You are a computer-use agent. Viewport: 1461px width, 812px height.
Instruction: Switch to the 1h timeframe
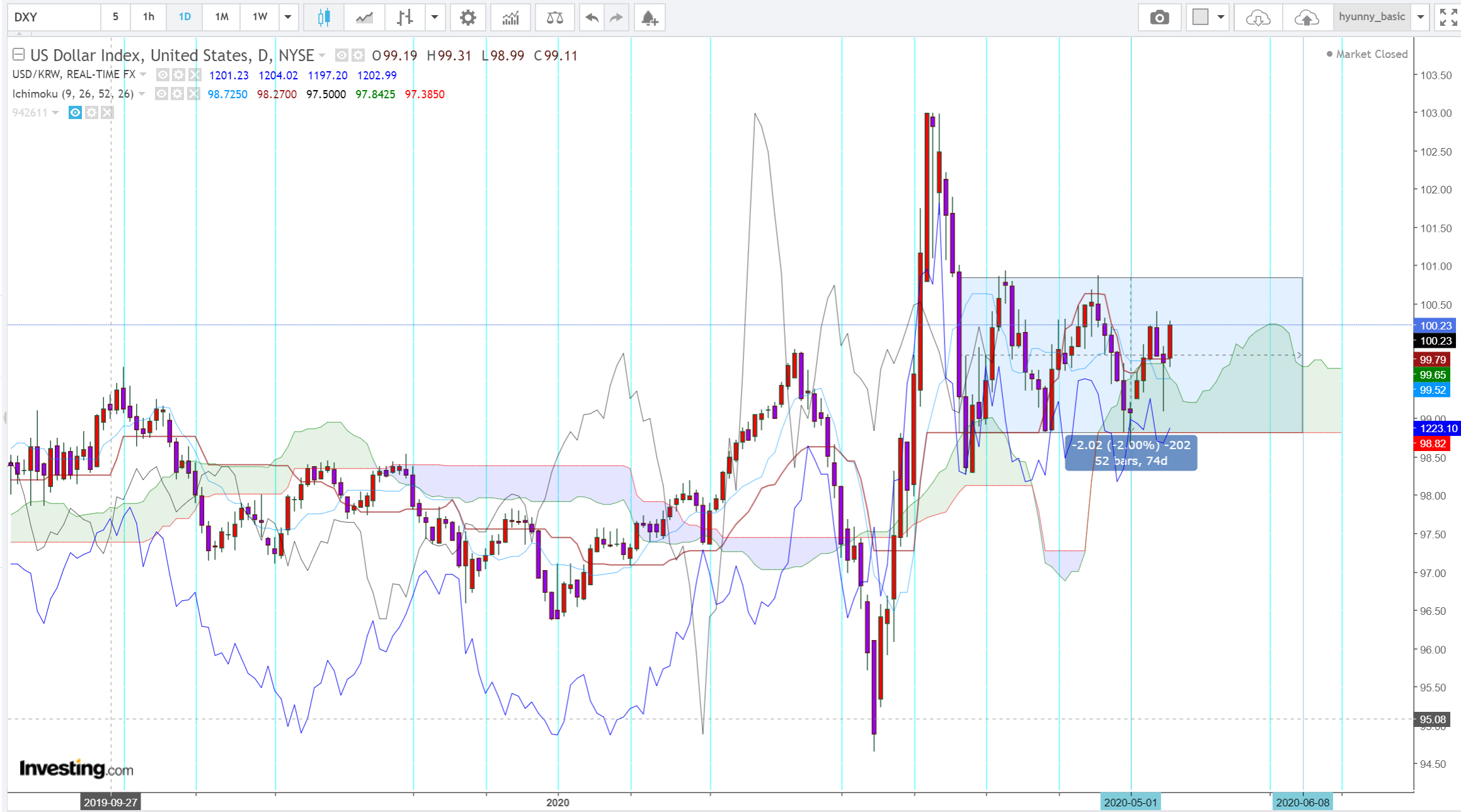click(x=148, y=17)
